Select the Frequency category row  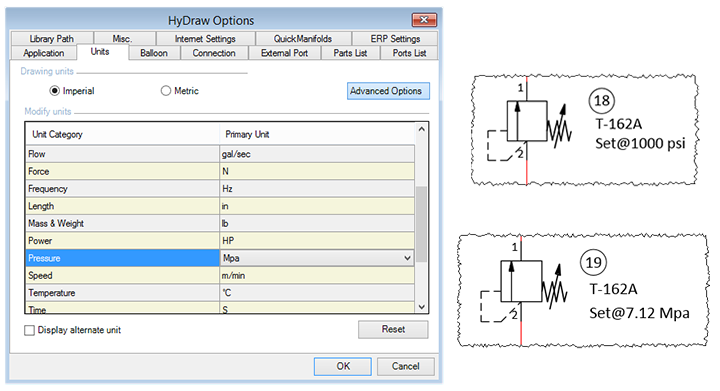tap(123, 189)
